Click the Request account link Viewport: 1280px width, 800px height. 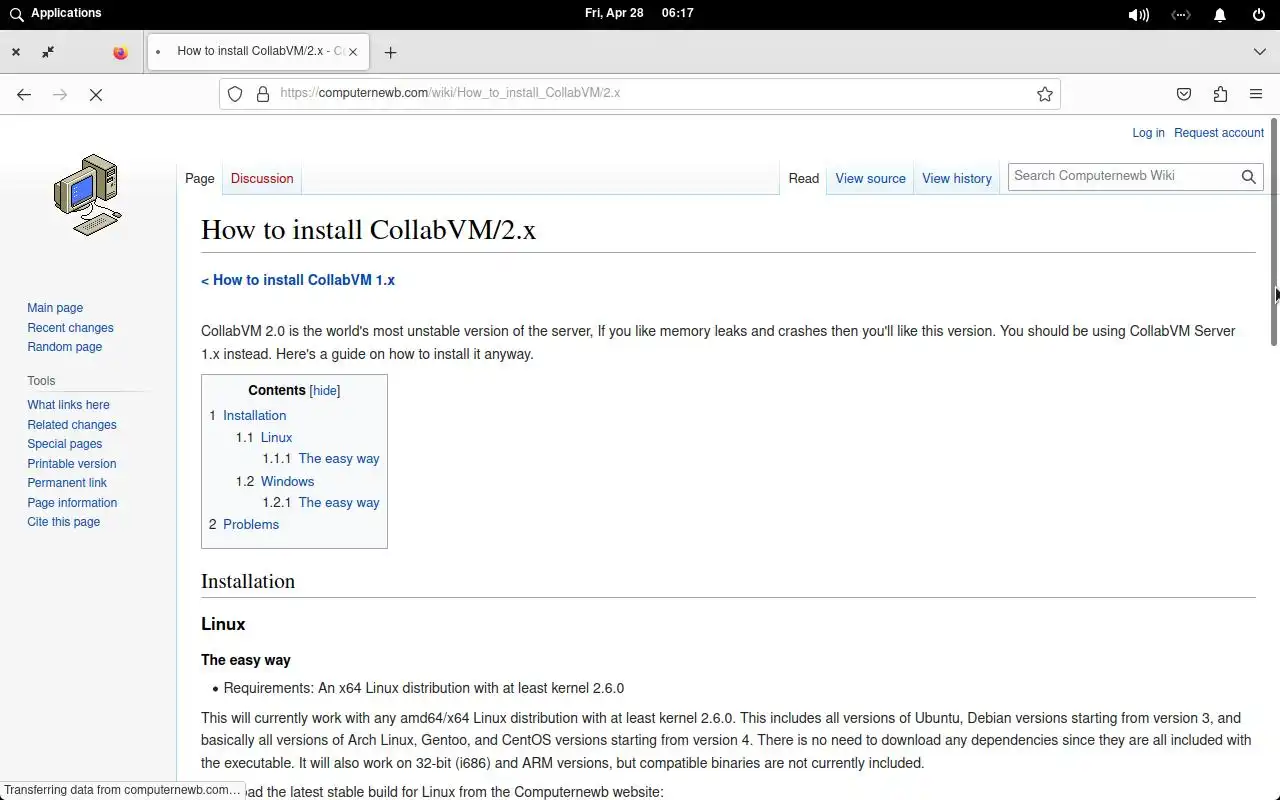pyautogui.click(x=1219, y=133)
